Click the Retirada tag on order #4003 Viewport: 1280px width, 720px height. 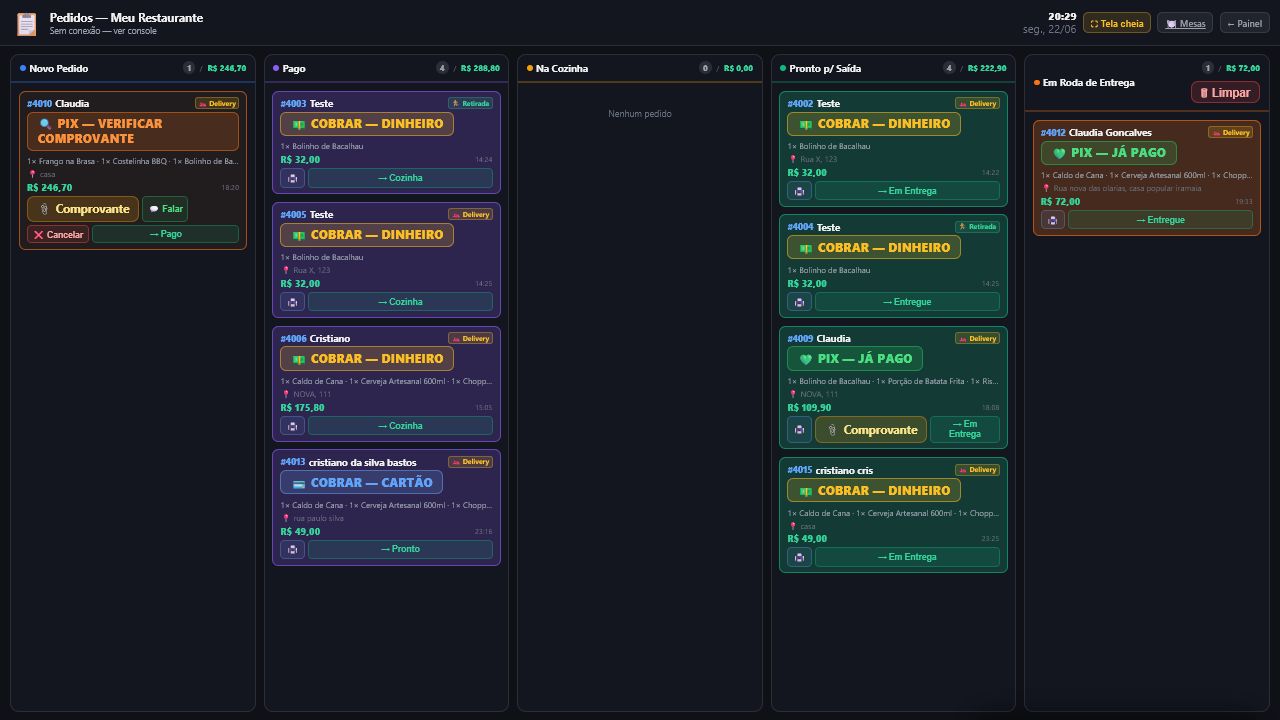[x=470, y=103]
